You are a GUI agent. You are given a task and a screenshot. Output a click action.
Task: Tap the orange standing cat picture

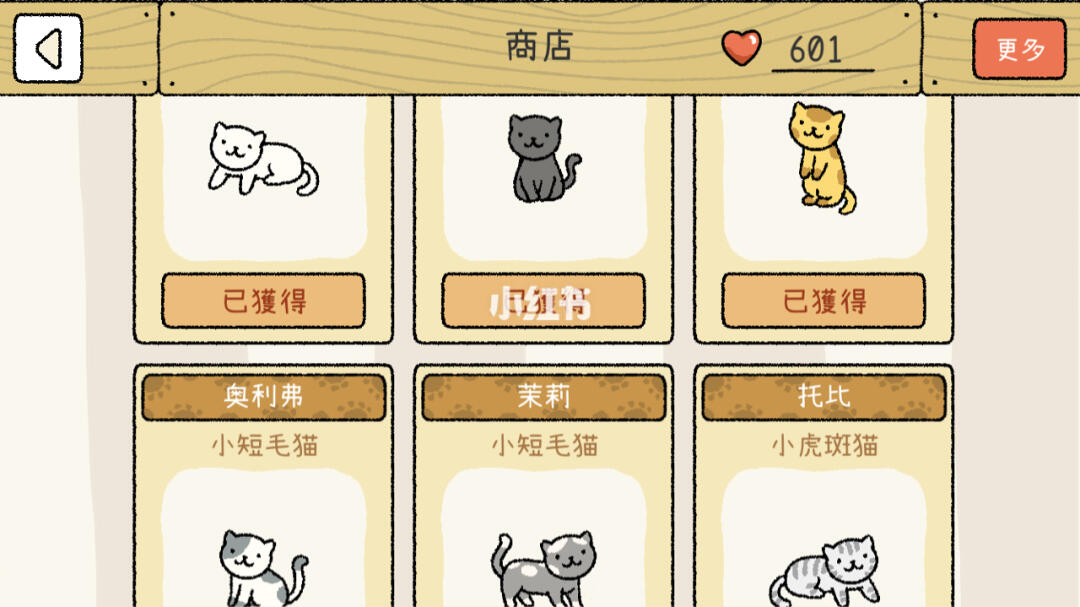click(x=822, y=158)
